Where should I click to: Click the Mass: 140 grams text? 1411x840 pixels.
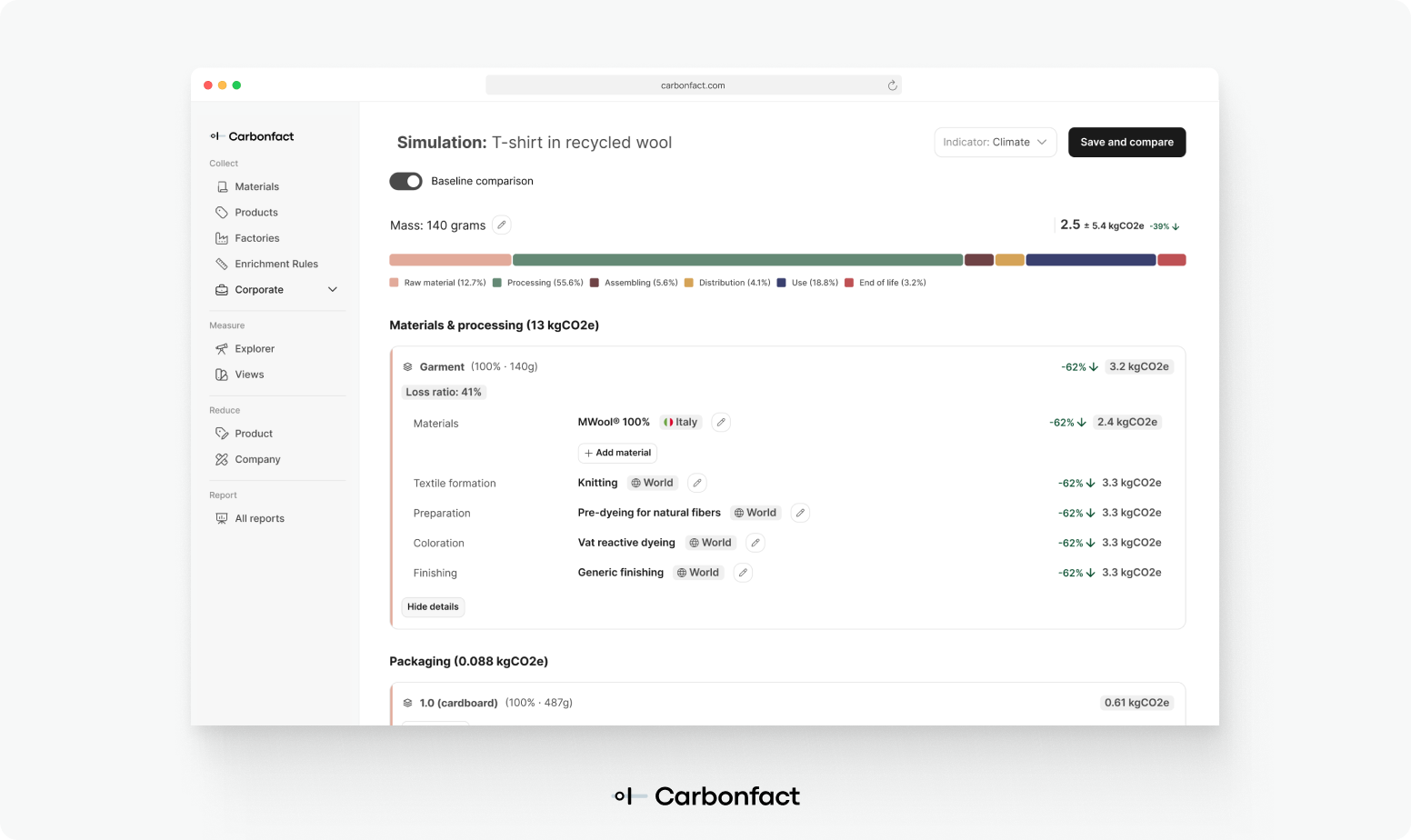pos(437,225)
